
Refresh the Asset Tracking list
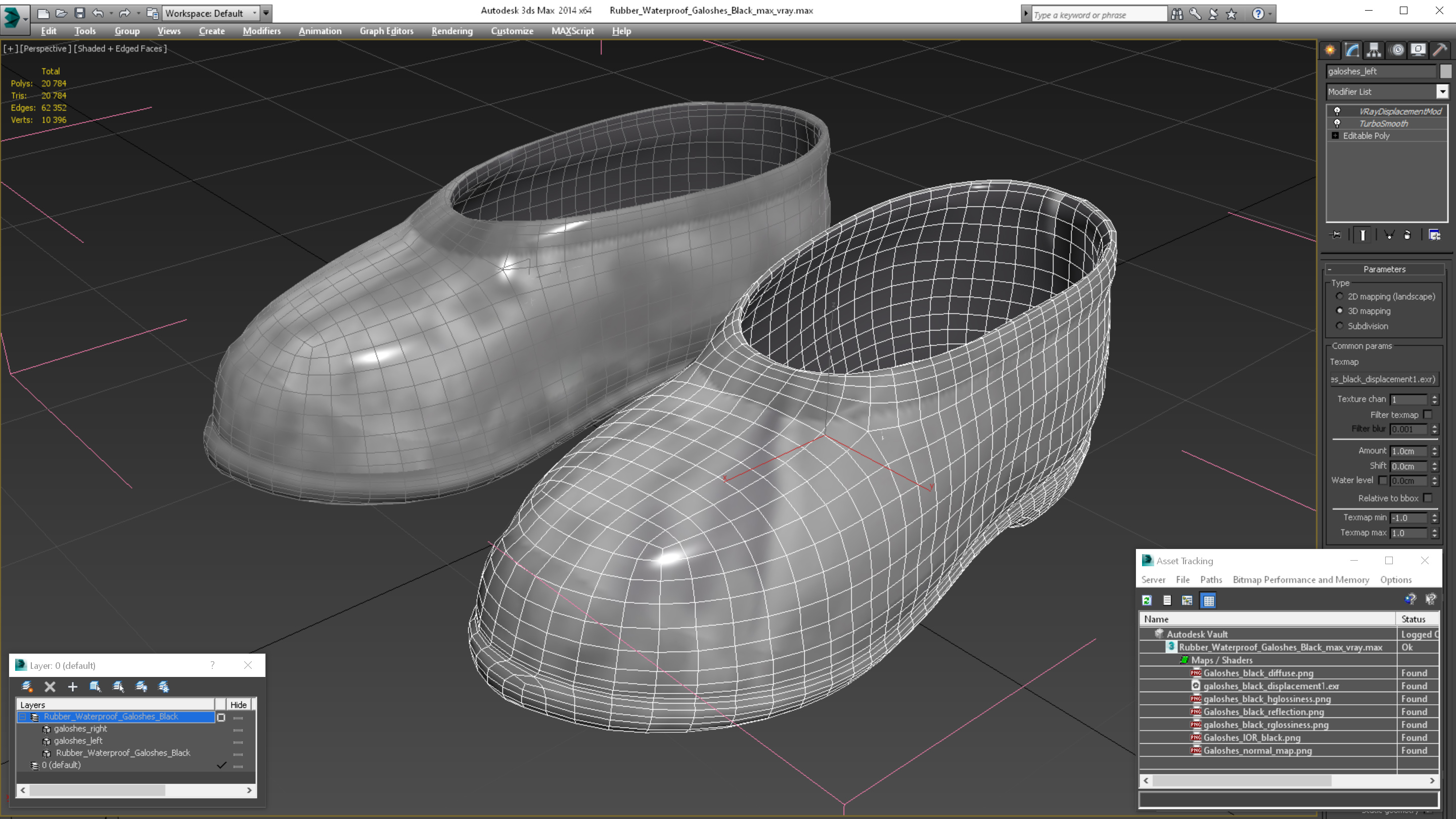[x=1147, y=600]
